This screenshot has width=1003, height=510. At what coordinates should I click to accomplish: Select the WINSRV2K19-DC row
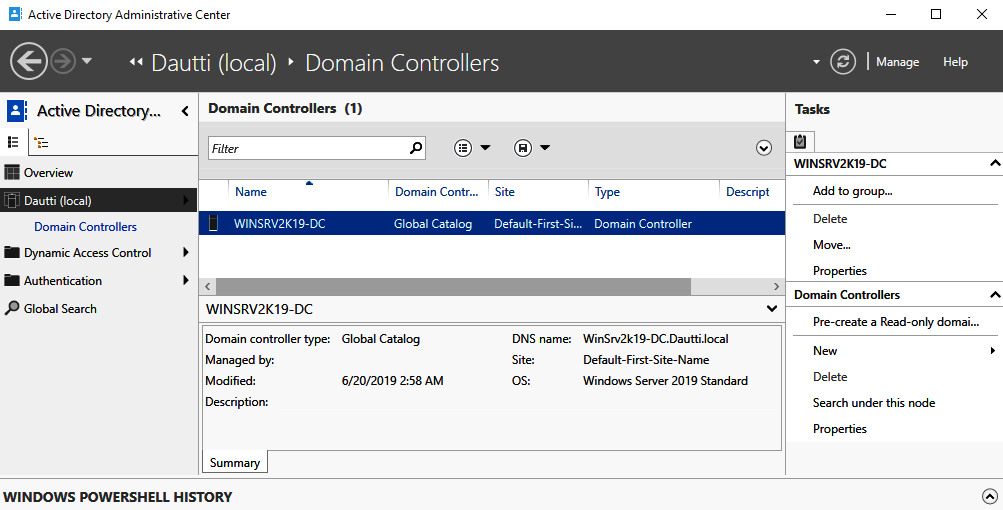tap(492, 224)
